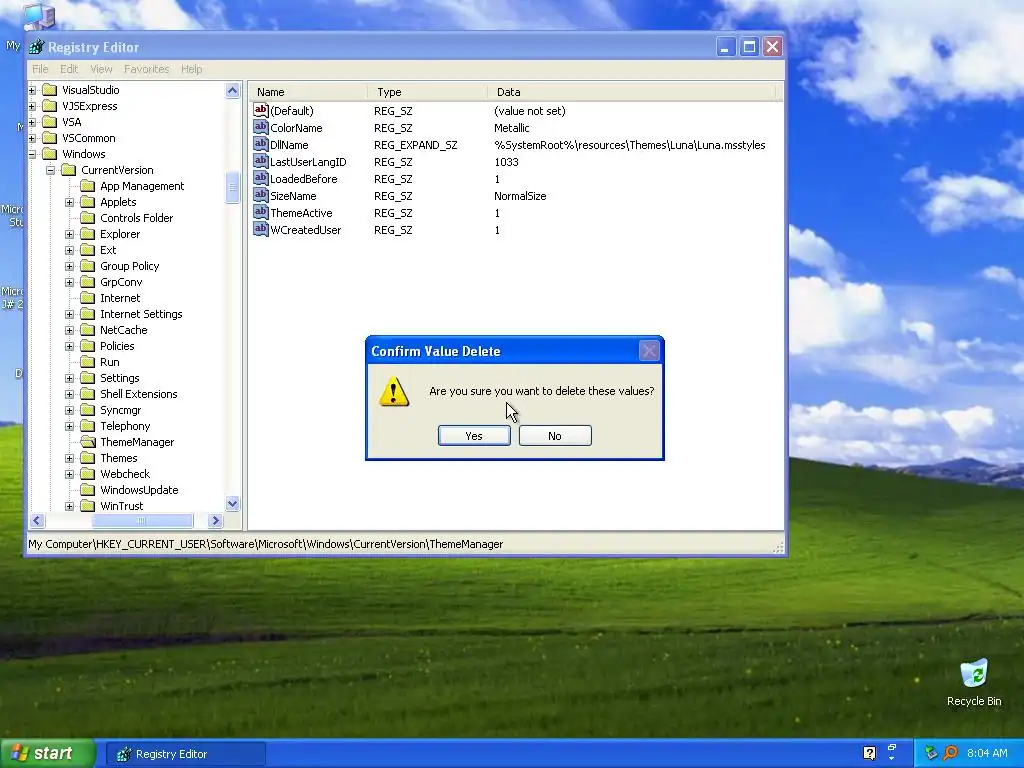Open the Help menu

coord(191,69)
